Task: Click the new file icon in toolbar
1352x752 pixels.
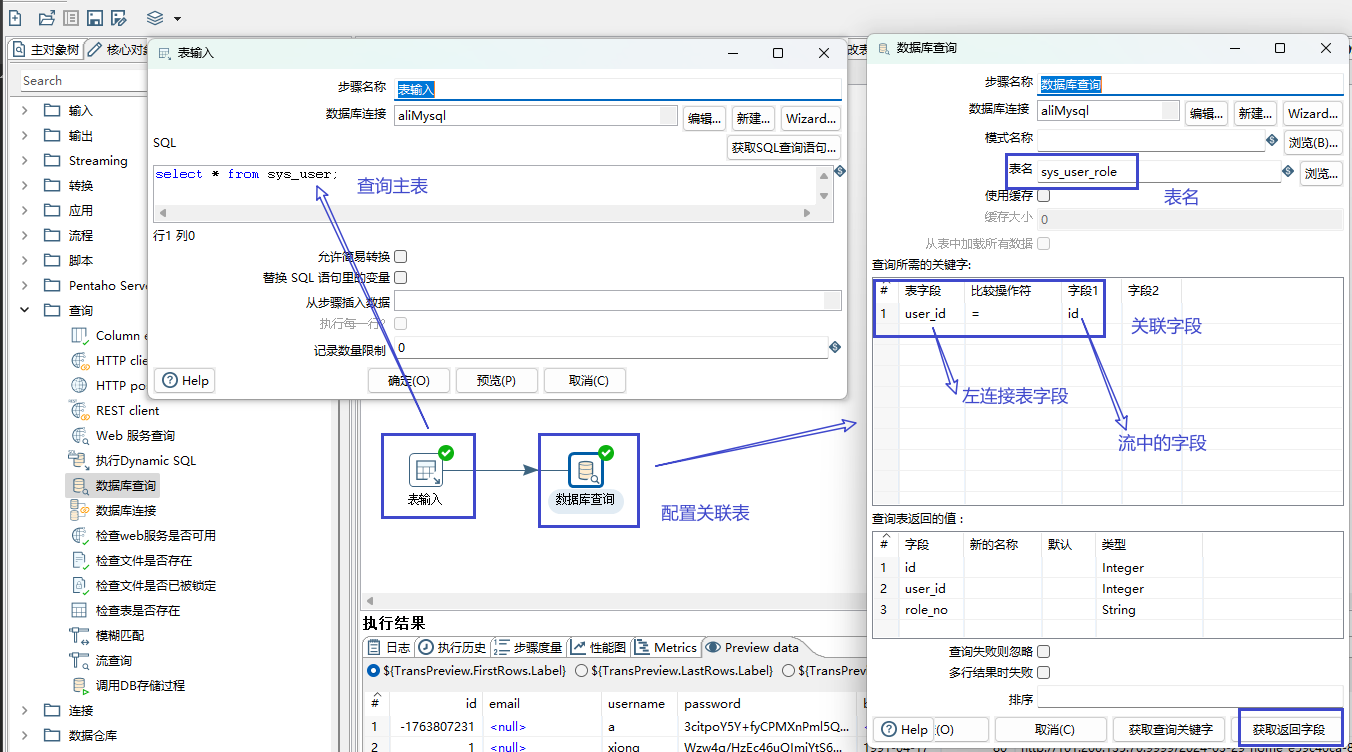Action: click(x=15, y=18)
